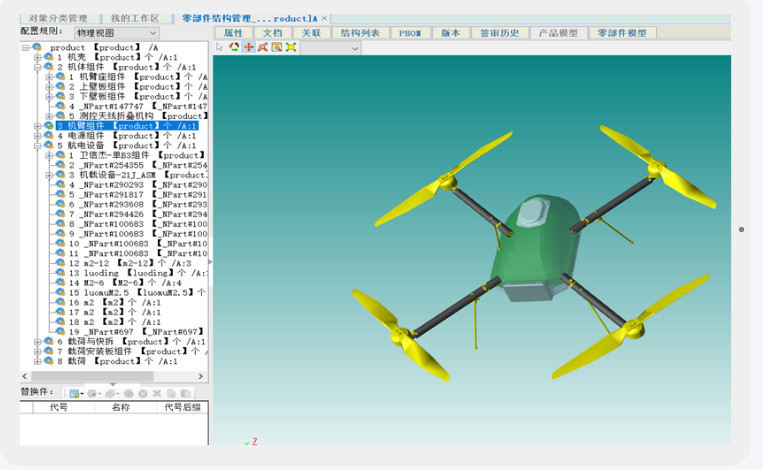Click the add replacement part icon

click(75, 393)
